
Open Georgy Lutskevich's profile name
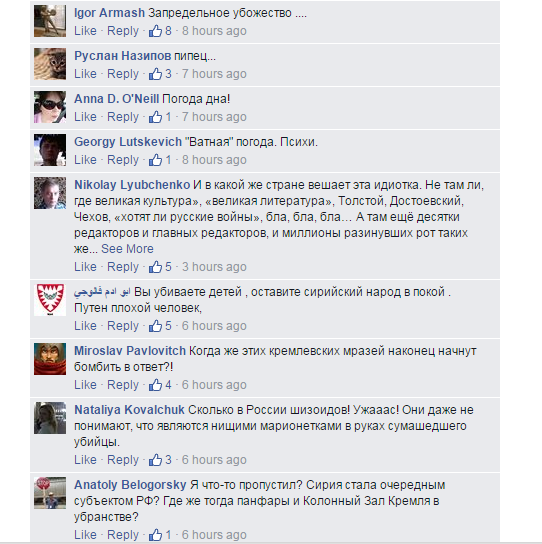tap(128, 142)
